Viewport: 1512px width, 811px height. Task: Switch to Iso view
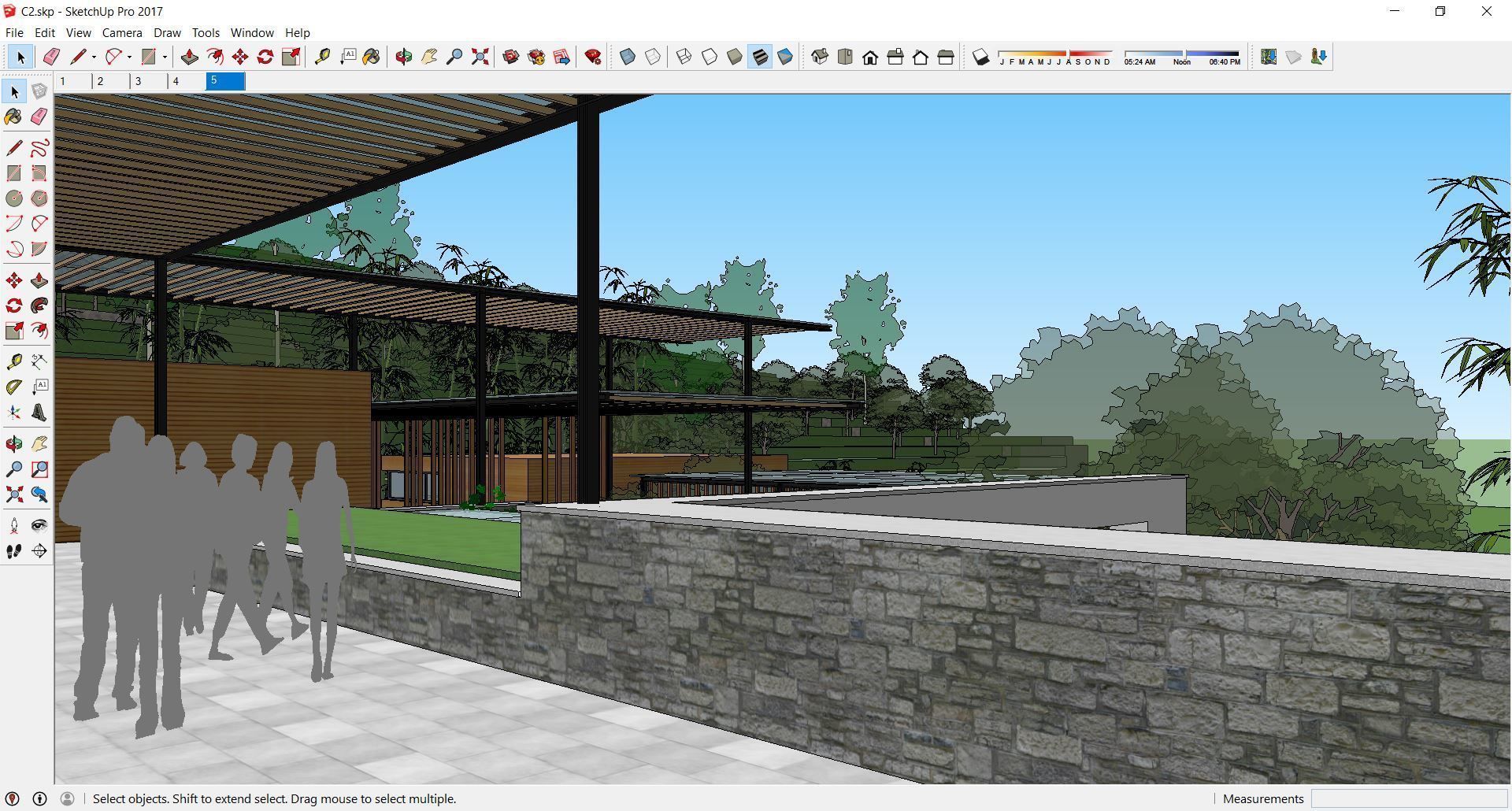(x=820, y=57)
